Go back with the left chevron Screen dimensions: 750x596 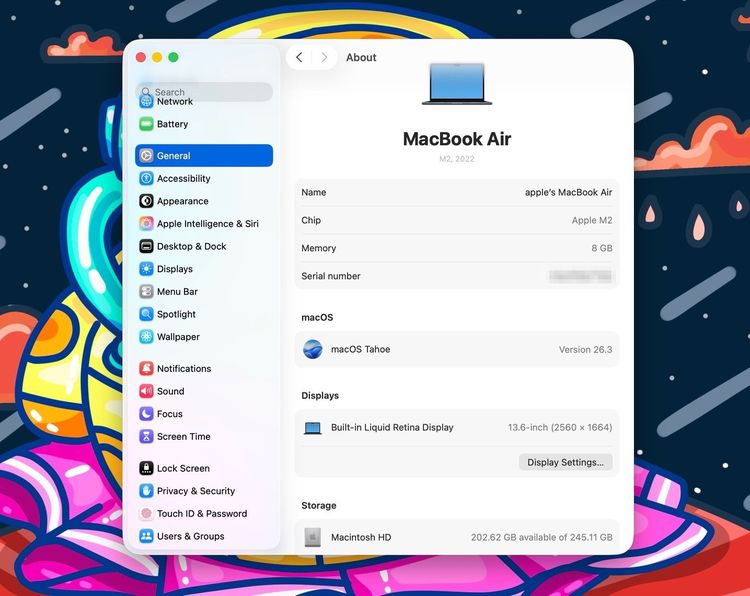[x=299, y=57]
